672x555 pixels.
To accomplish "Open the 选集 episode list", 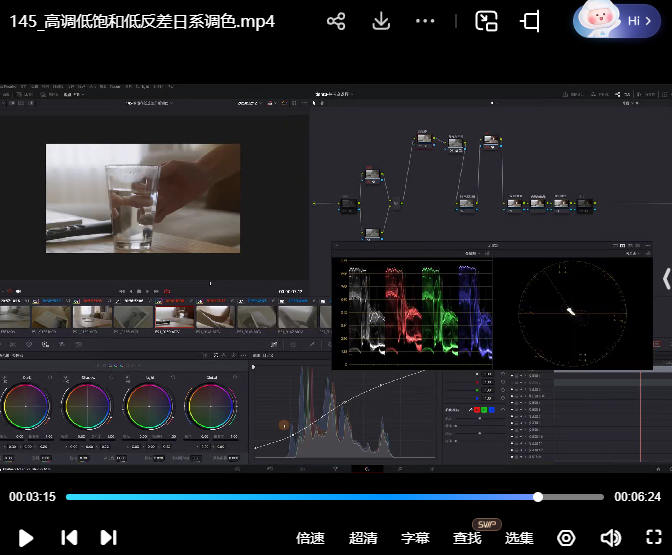I will click(519, 538).
